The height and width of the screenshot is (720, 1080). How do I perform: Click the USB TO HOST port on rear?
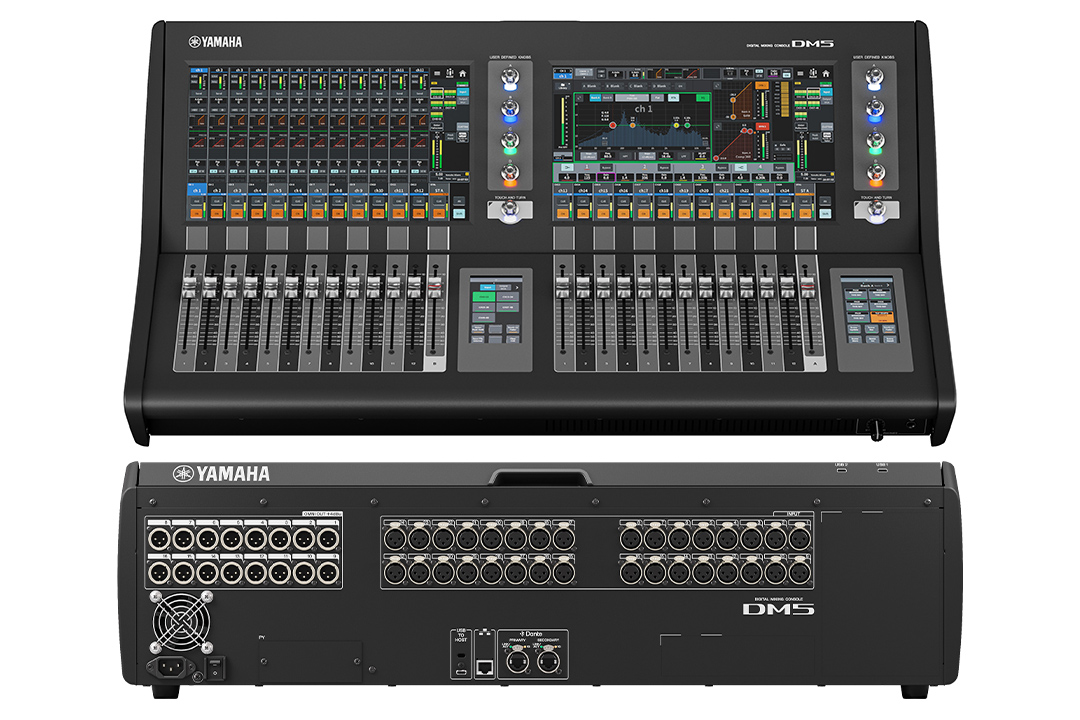[461, 672]
